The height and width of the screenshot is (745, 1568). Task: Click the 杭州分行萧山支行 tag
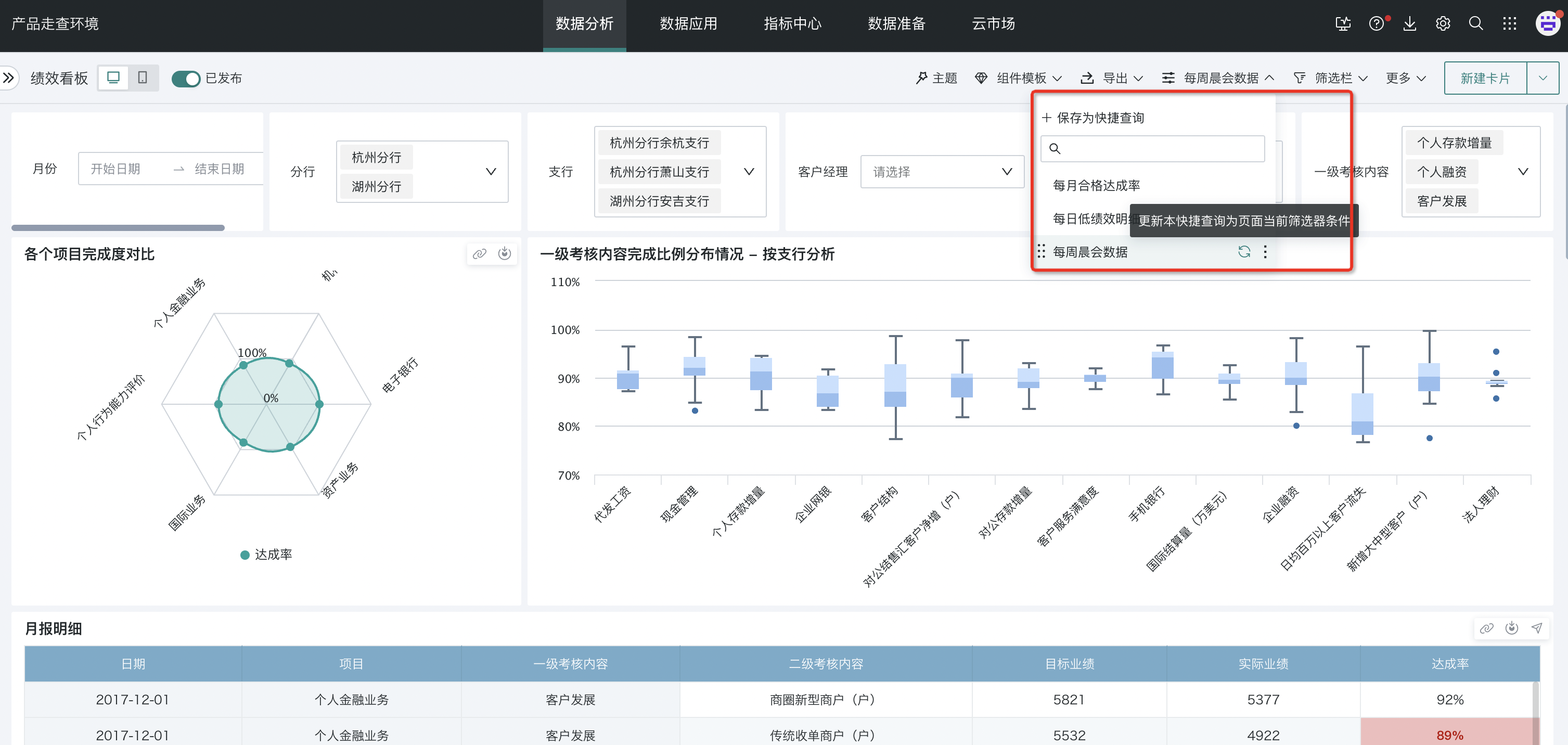click(x=659, y=172)
